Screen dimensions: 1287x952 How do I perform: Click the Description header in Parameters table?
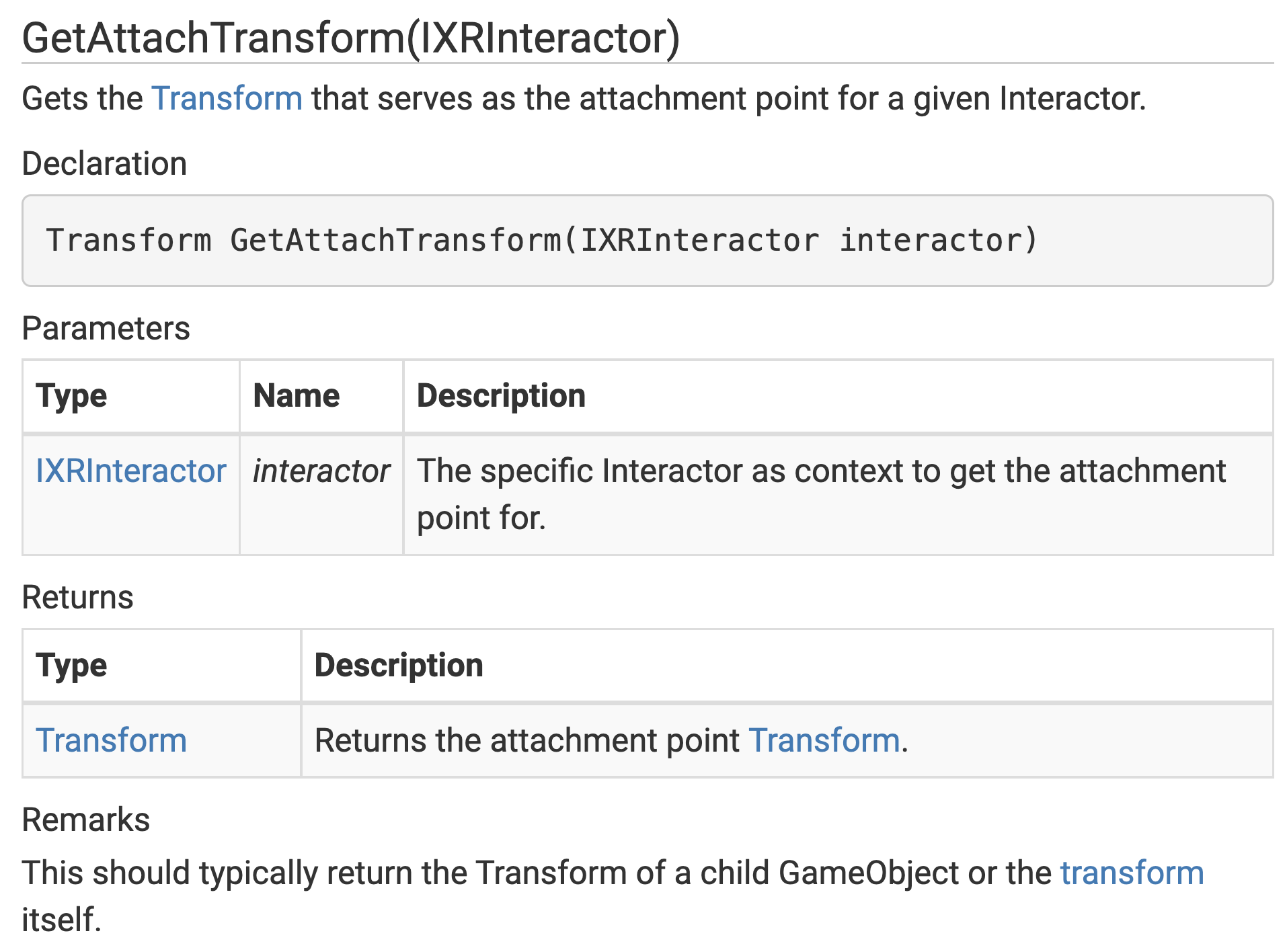click(501, 395)
